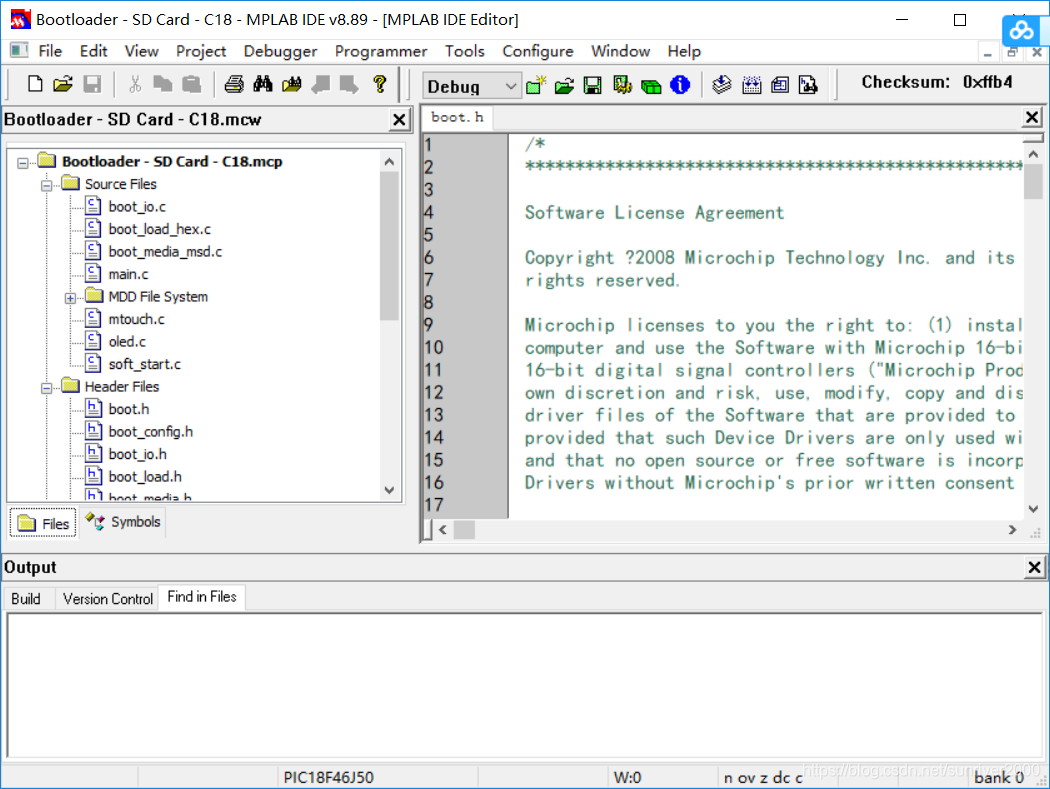Viewport: 1050px width, 789px height.
Task: Select the Find in Files output tab
Action: coord(202,597)
